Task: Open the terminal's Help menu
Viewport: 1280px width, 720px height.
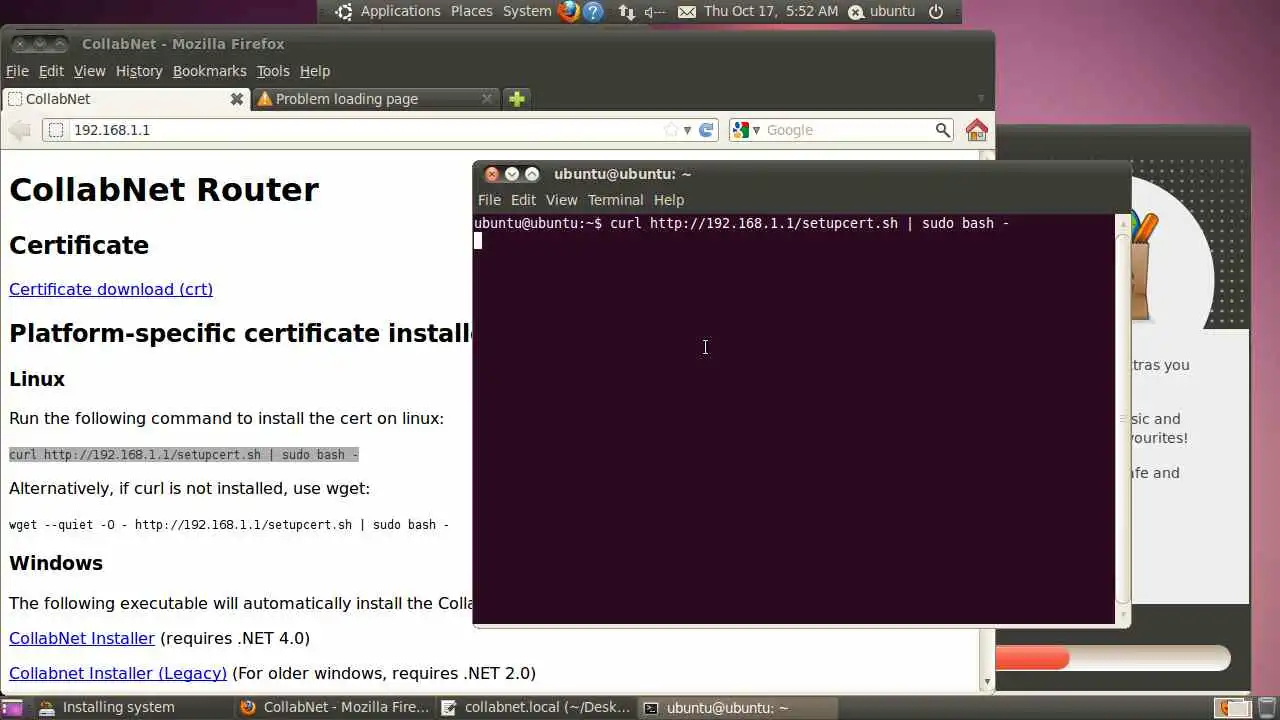Action: tap(668, 200)
